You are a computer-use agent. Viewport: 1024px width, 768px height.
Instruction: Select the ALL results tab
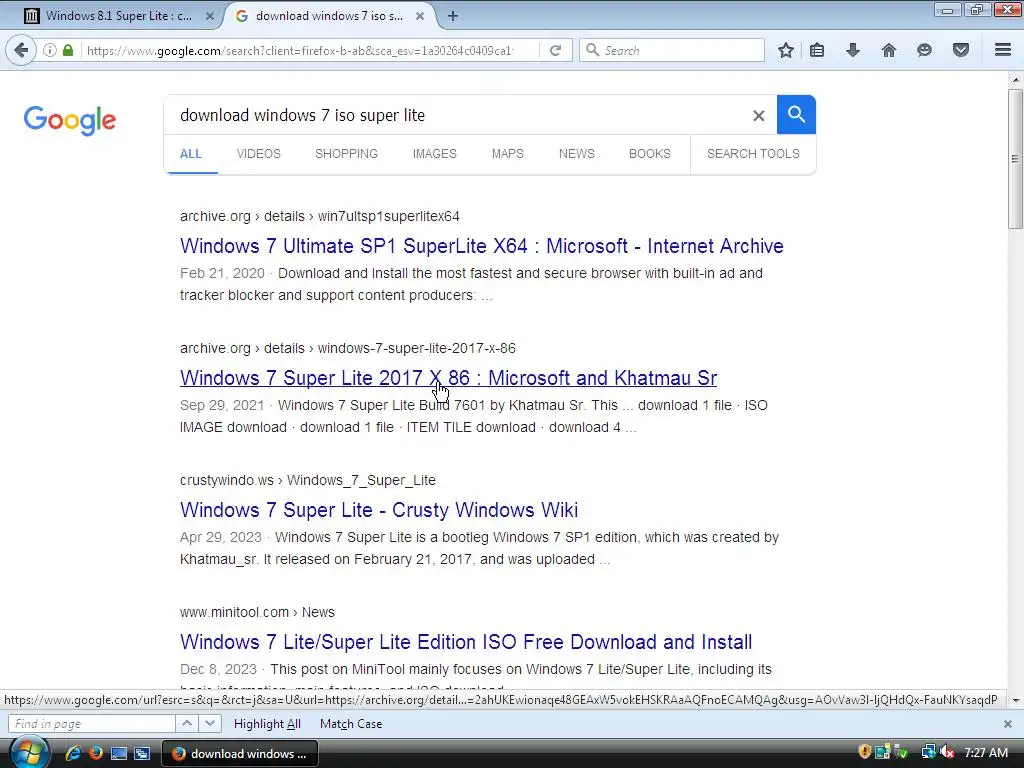pos(191,153)
